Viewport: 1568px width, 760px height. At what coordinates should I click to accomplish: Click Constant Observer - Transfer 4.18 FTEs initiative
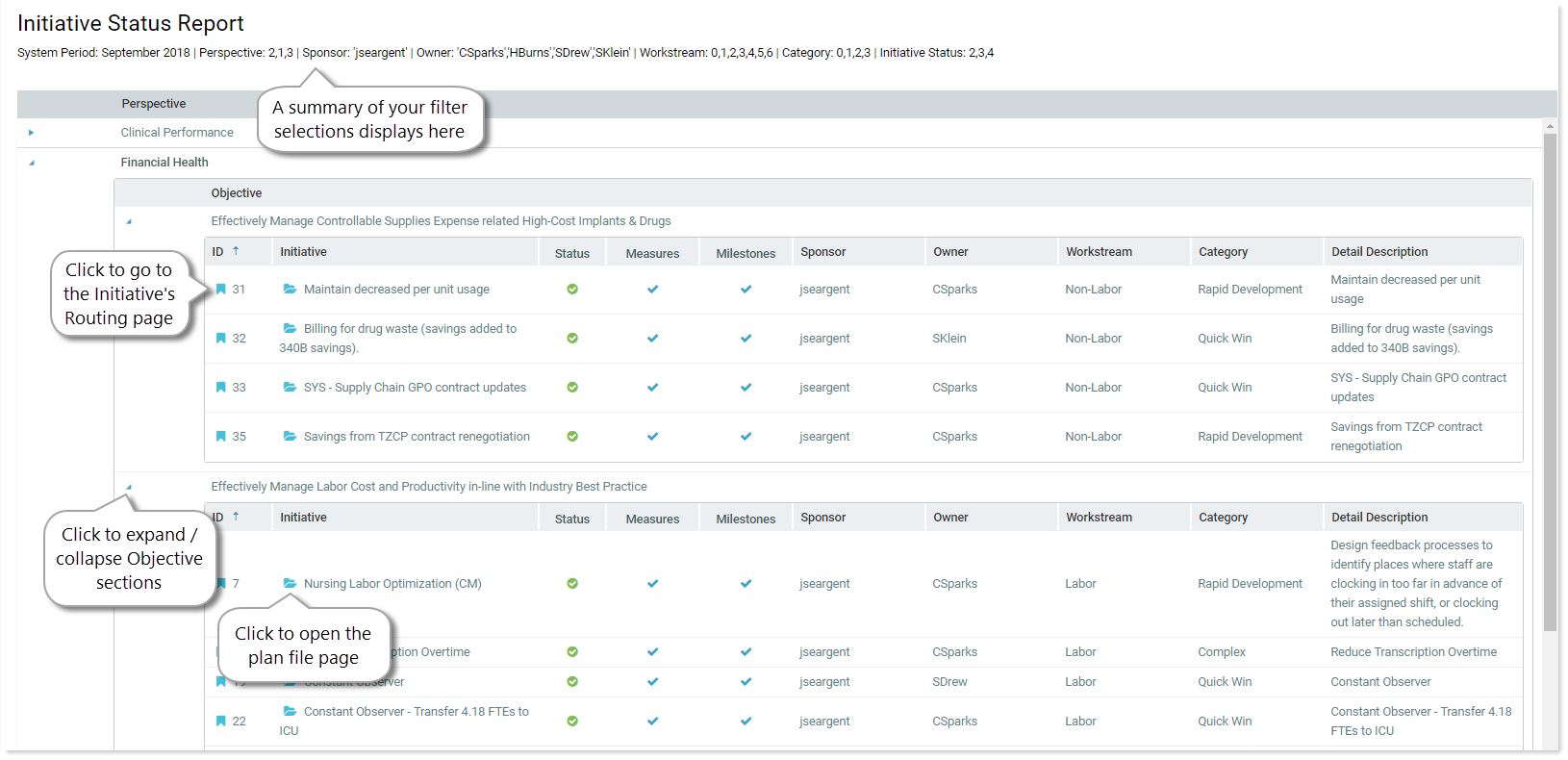416,712
